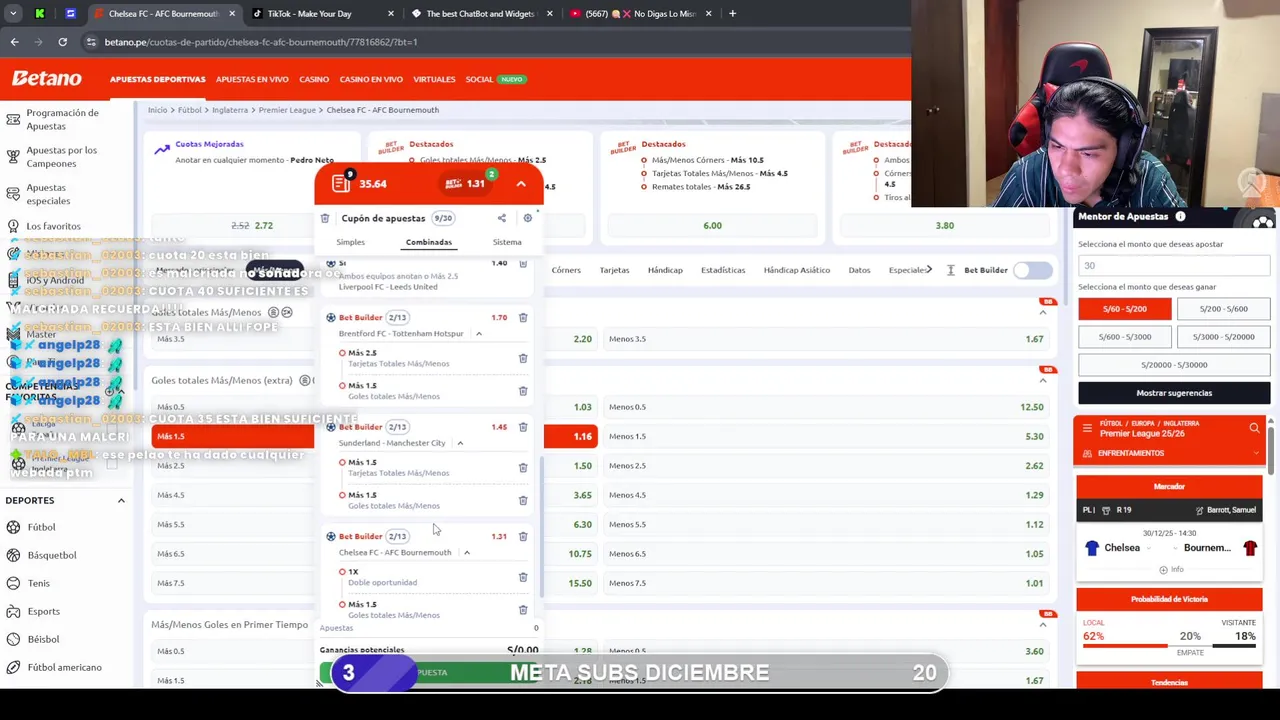
Task: Open the stats widget hamburger menu
Action: click(x=1087, y=428)
